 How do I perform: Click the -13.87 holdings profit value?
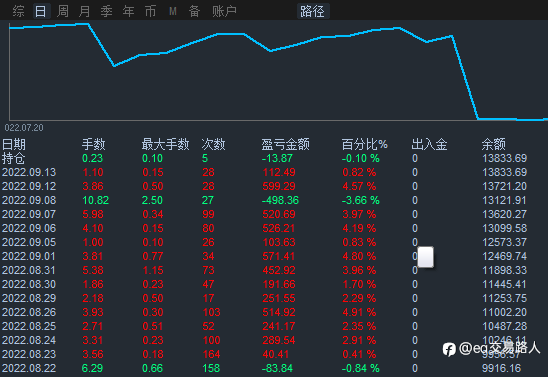point(277,158)
